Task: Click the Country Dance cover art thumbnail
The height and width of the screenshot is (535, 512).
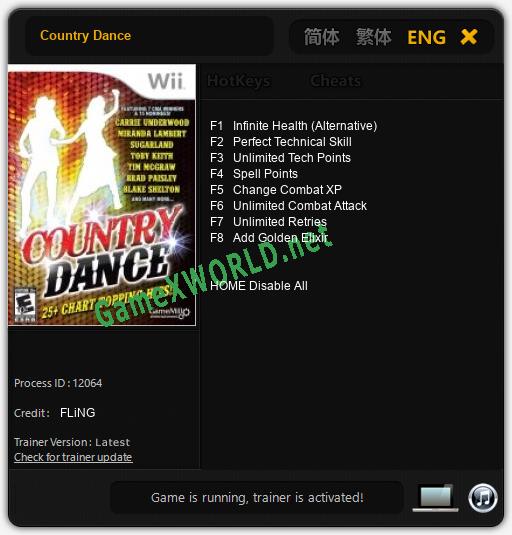Action: tap(102, 195)
